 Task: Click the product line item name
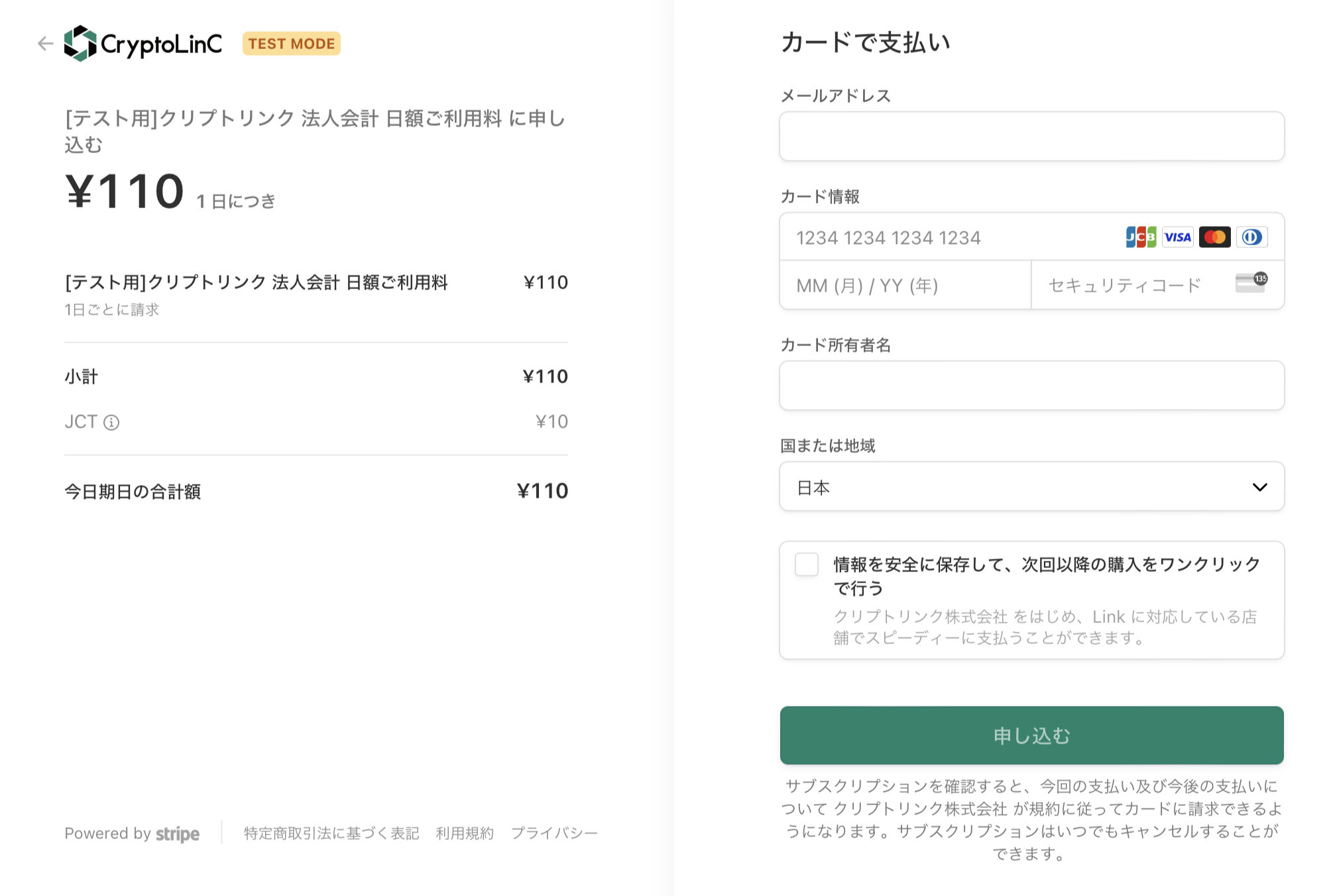tap(257, 282)
